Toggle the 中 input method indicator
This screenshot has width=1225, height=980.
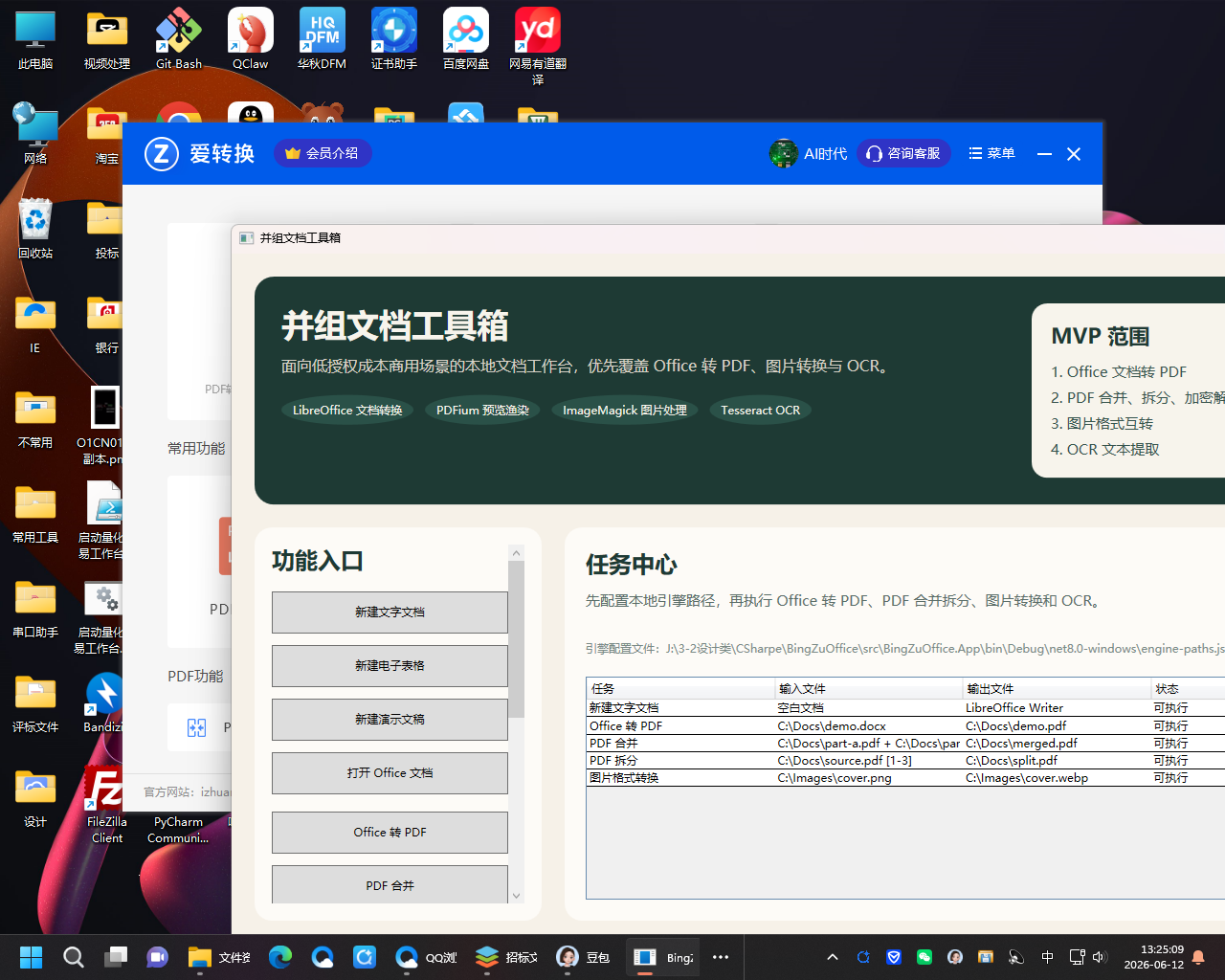click(x=1047, y=957)
